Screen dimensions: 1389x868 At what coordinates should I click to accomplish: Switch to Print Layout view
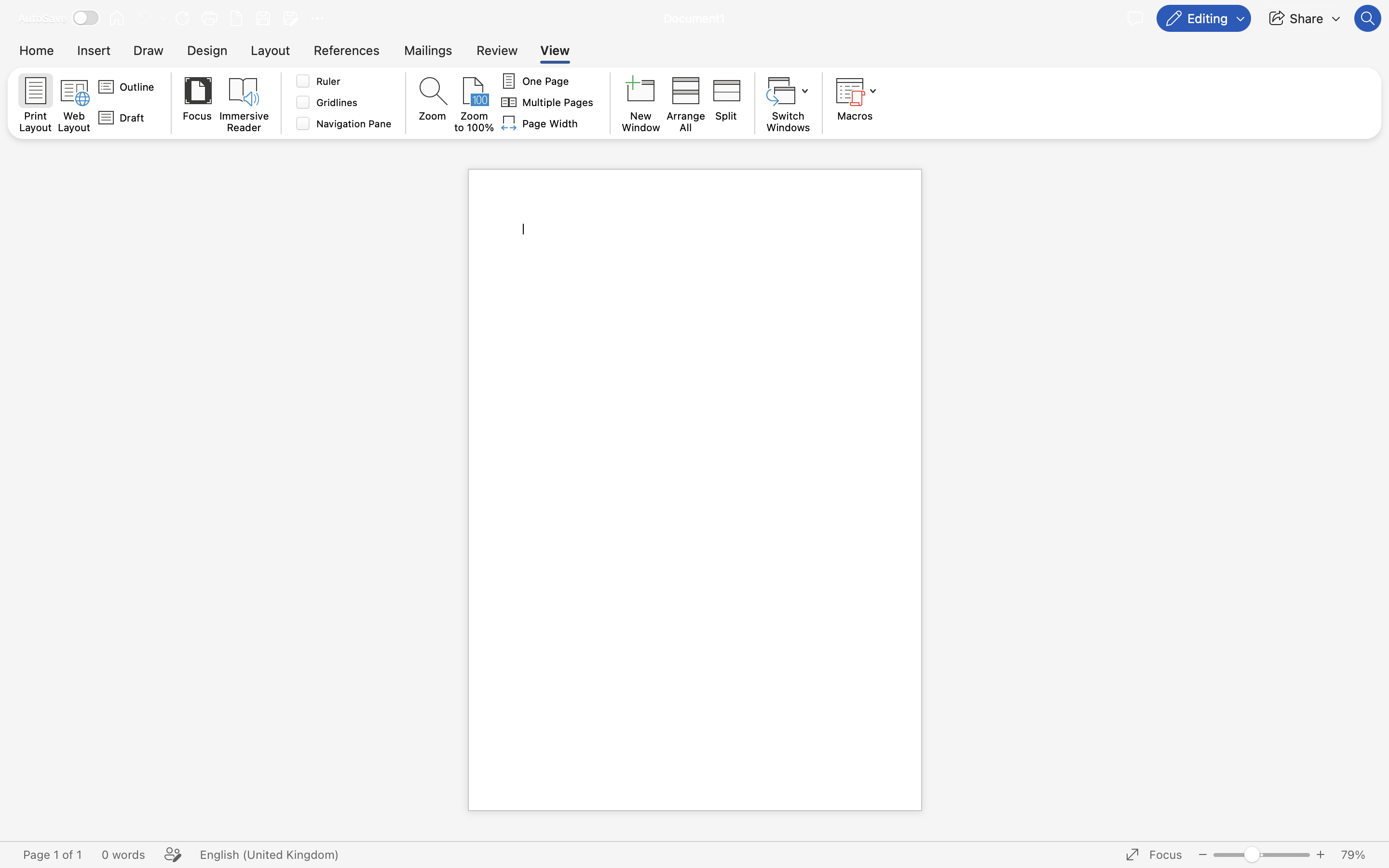[35, 104]
